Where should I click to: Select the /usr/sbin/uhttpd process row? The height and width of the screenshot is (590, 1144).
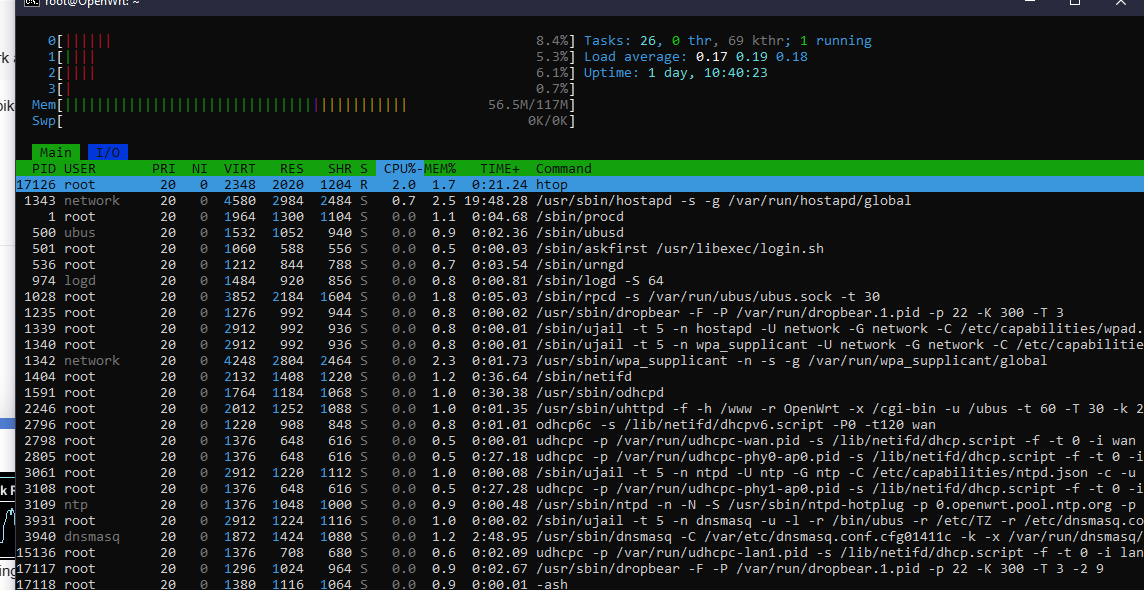point(700,408)
